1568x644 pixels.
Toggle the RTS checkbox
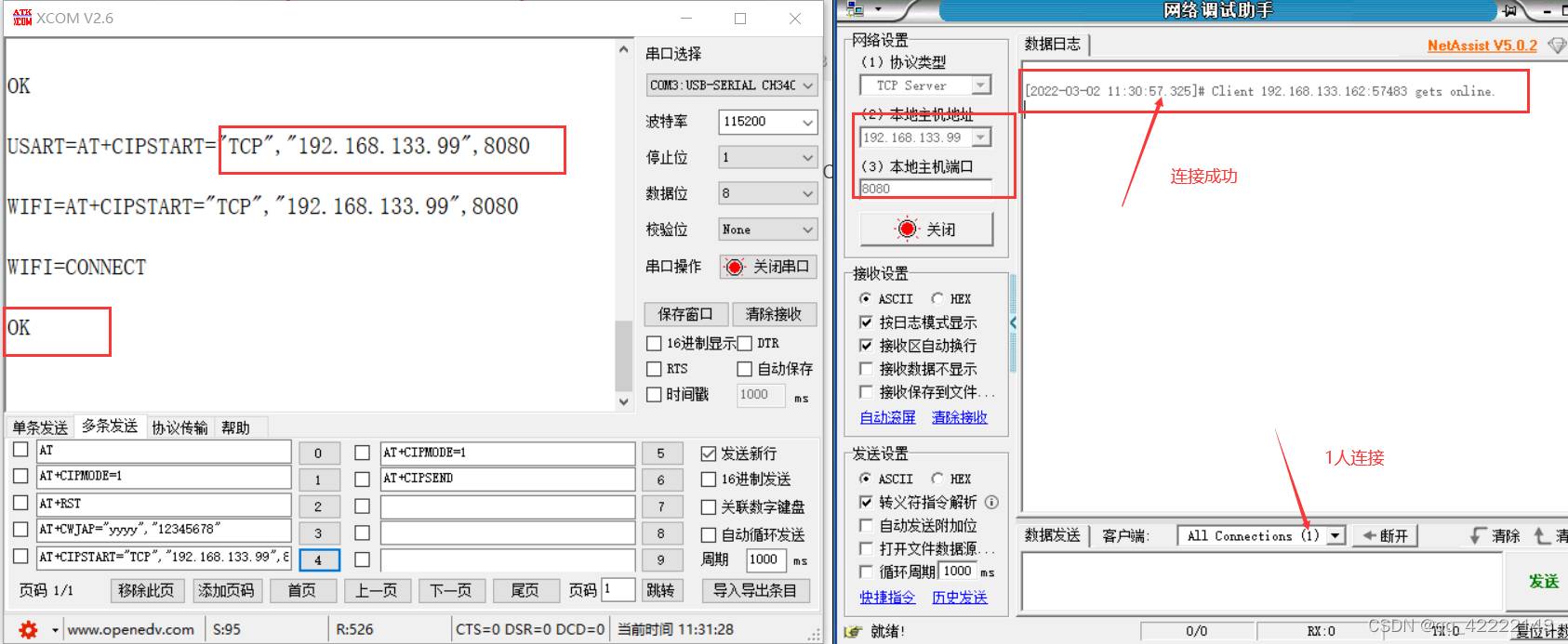pos(654,369)
